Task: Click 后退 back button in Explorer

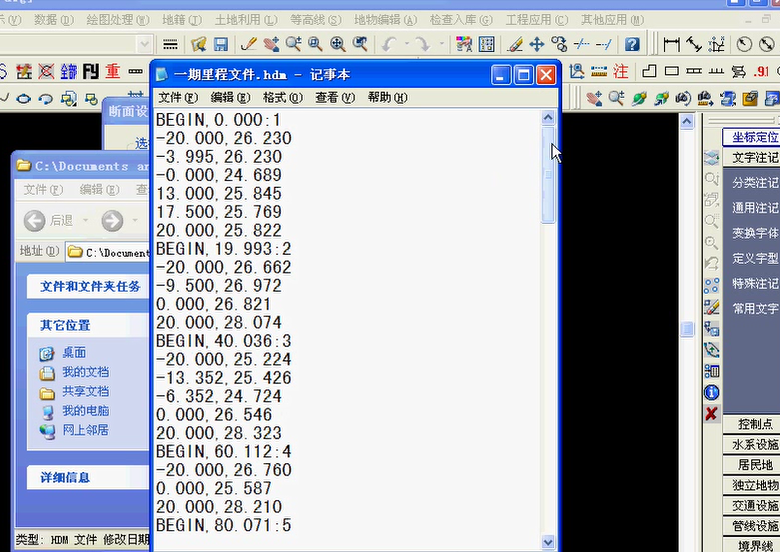Action: [49, 220]
